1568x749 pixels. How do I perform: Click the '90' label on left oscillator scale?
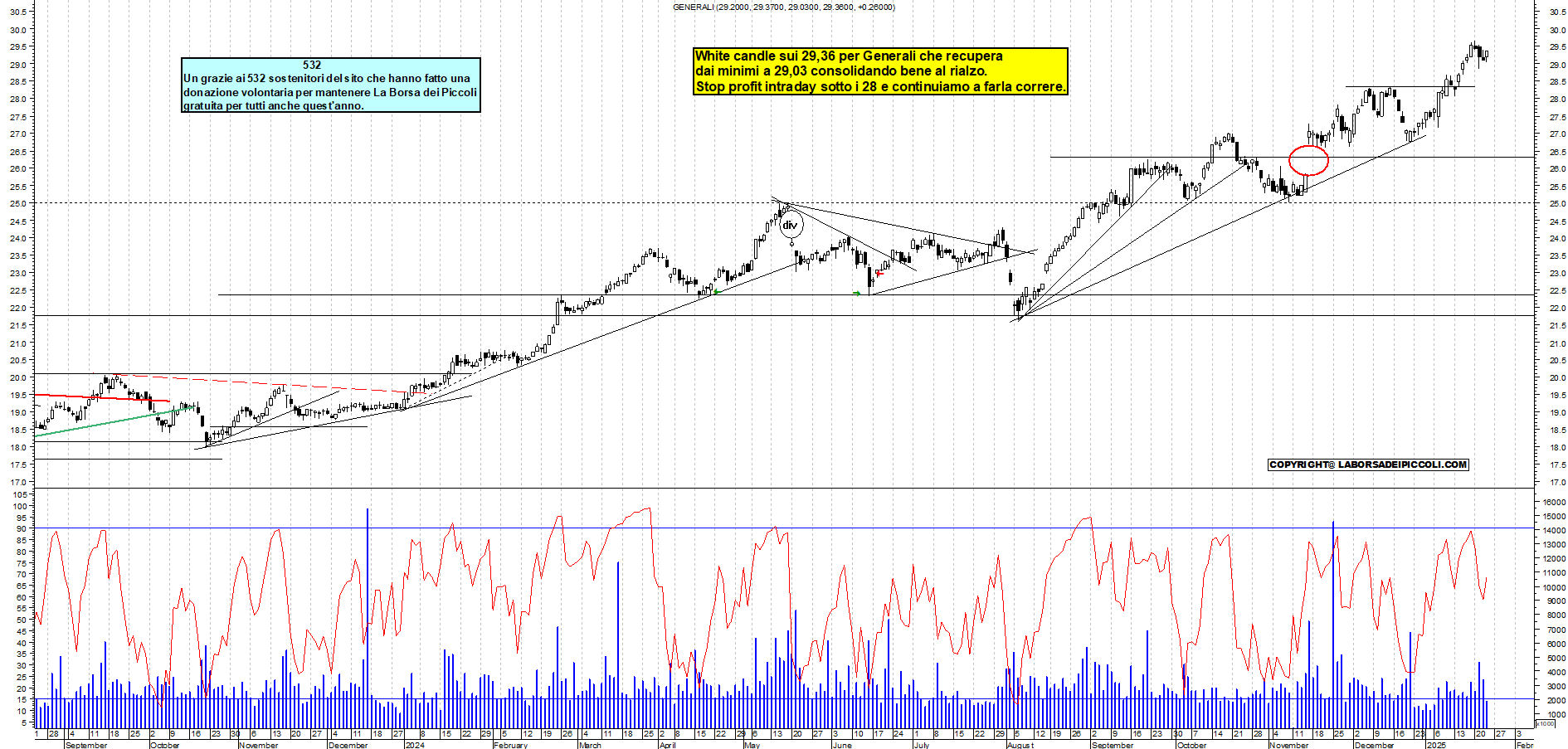tap(22, 529)
